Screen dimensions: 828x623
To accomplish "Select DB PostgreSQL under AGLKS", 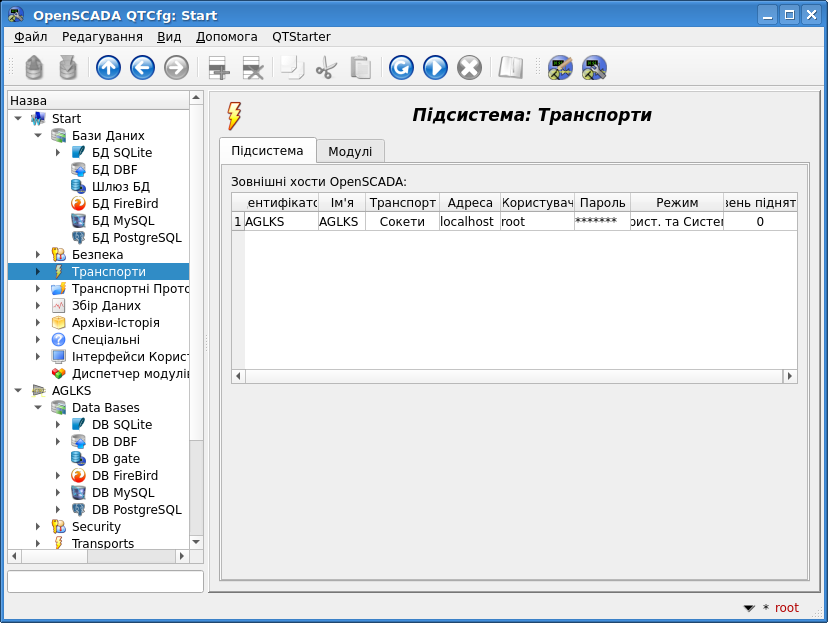I will click(137, 509).
